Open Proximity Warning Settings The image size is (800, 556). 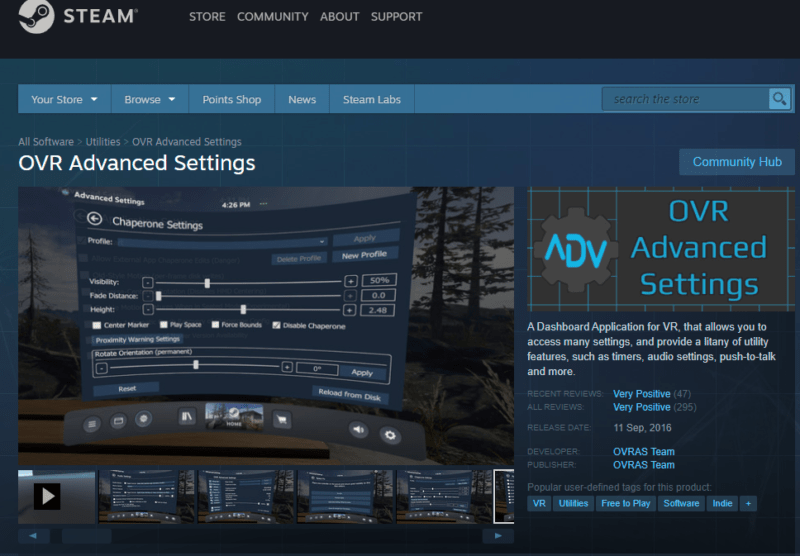tap(138, 340)
